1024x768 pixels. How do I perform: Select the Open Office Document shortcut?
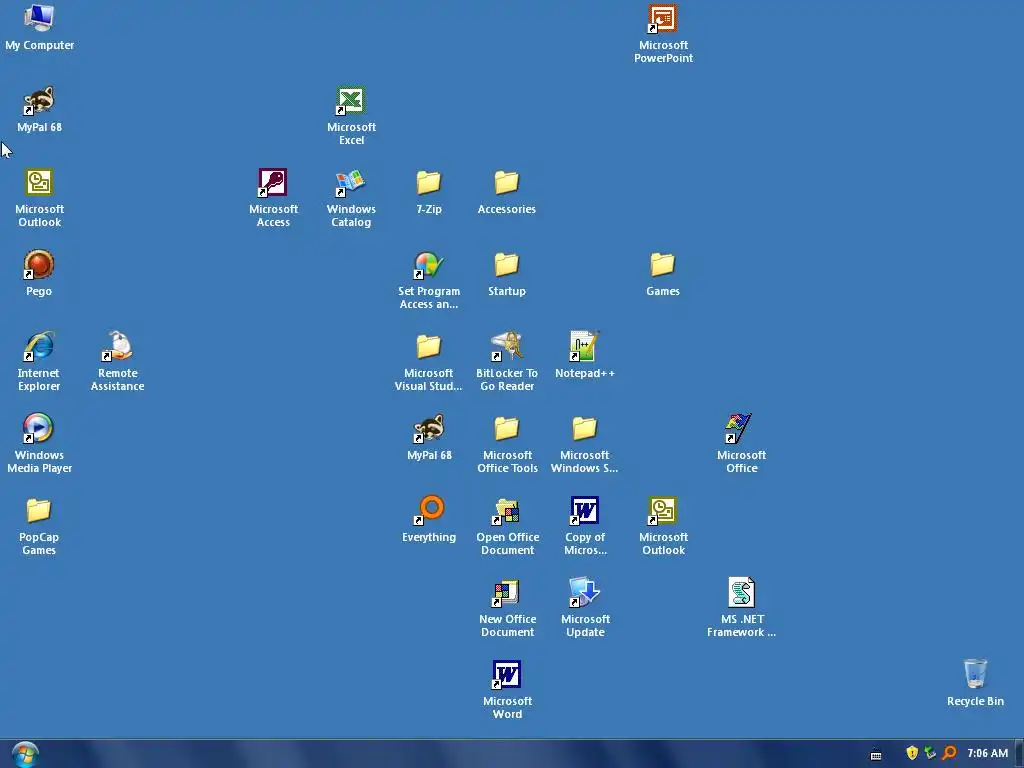[507, 526]
